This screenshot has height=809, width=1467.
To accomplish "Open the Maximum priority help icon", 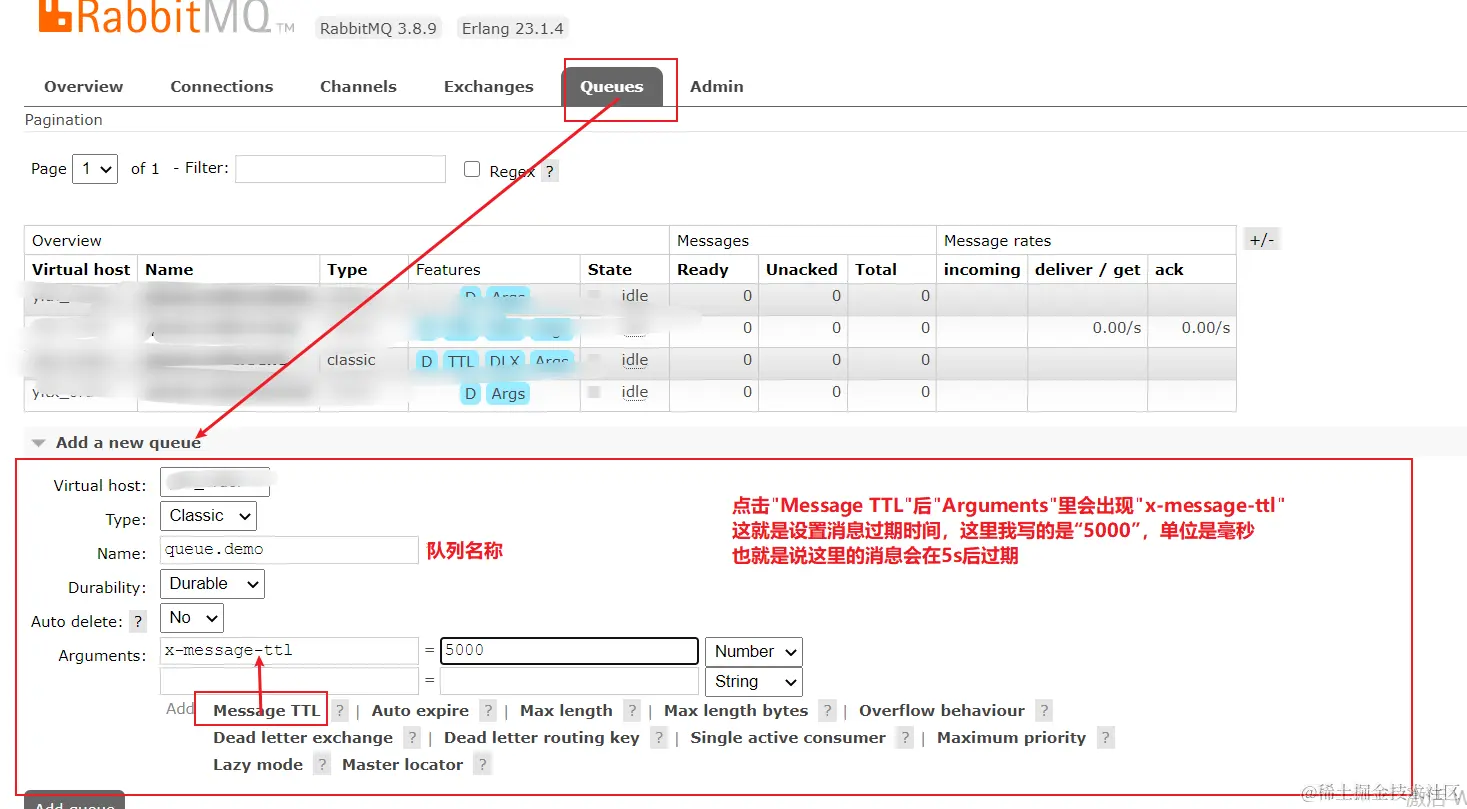I will point(1105,738).
